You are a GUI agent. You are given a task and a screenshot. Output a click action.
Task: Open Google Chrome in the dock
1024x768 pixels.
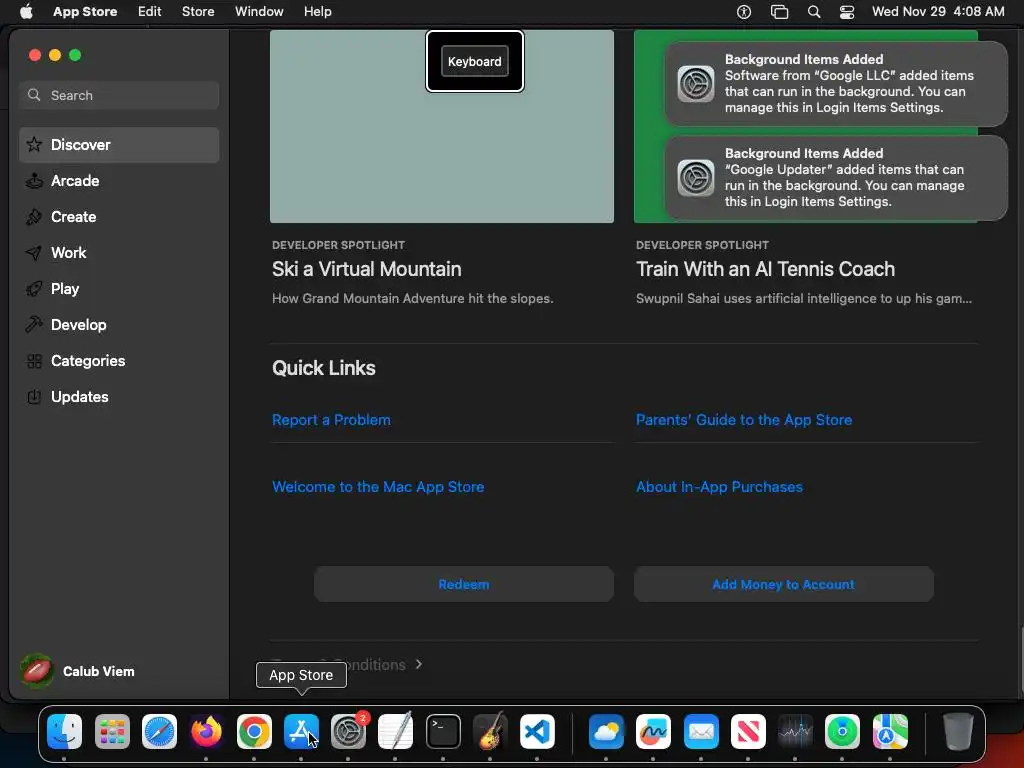(x=254, y=731)
